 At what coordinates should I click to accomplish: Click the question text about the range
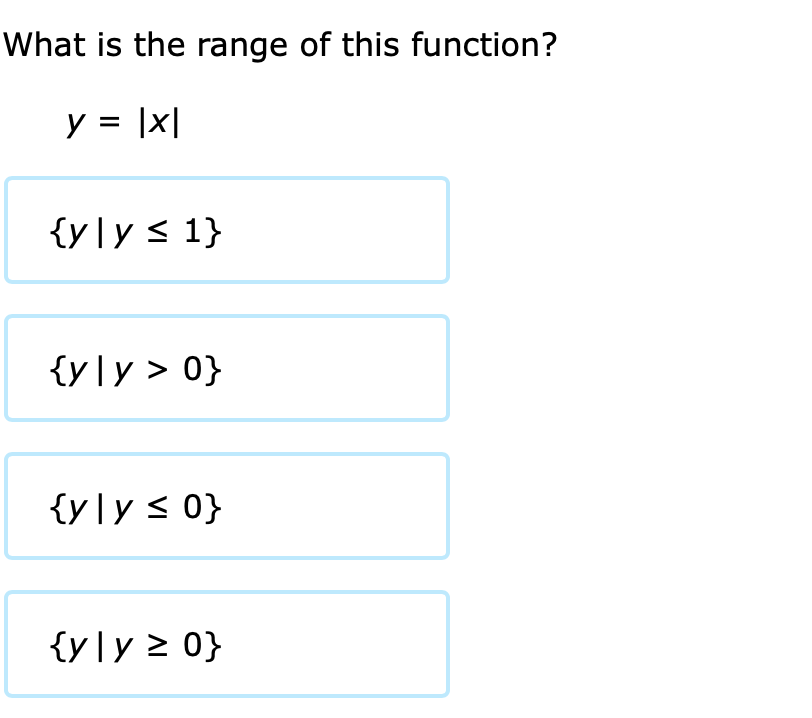click(280, 45)
